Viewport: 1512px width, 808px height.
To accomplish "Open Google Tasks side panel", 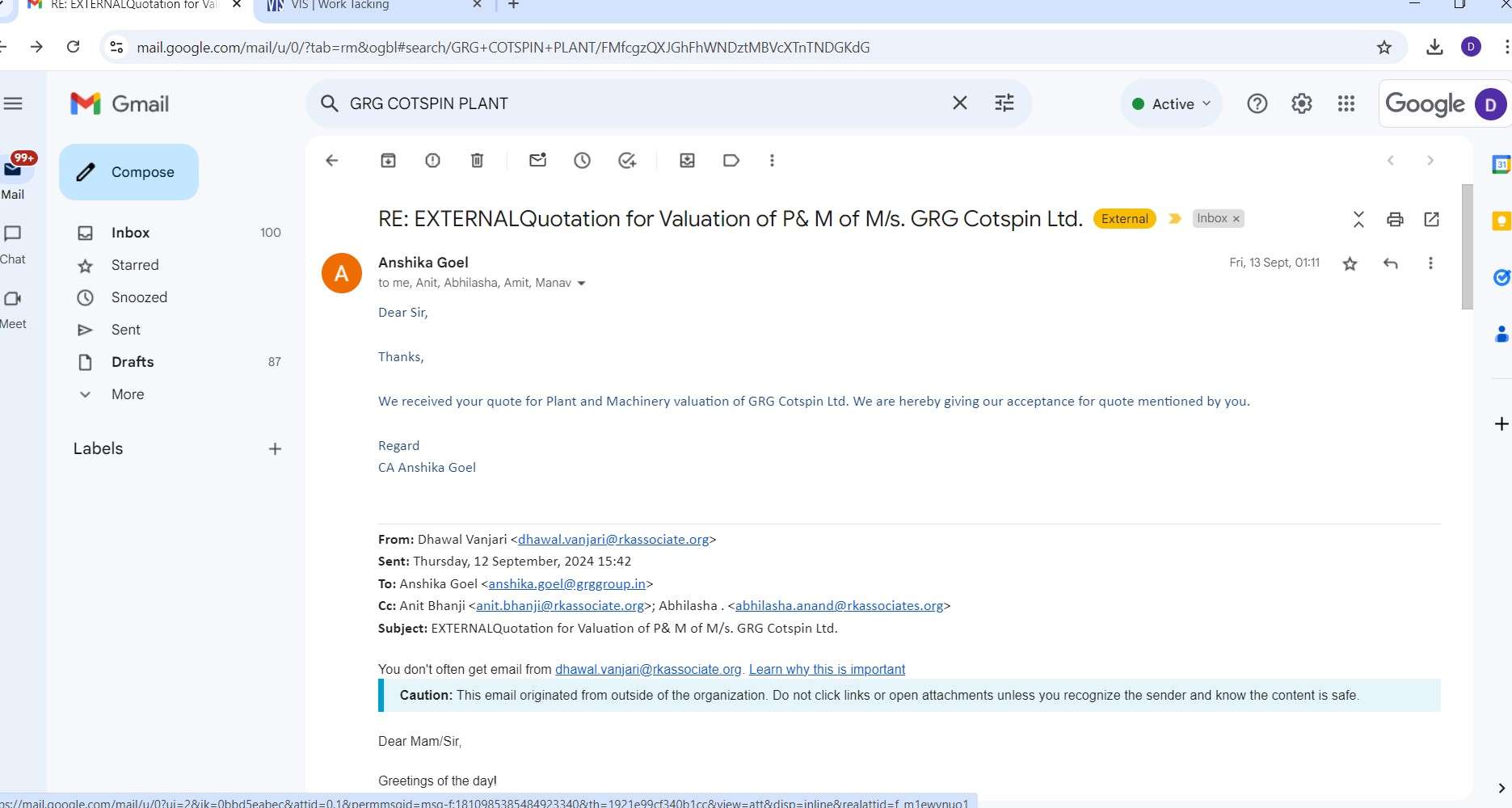I will point(1501,277).
